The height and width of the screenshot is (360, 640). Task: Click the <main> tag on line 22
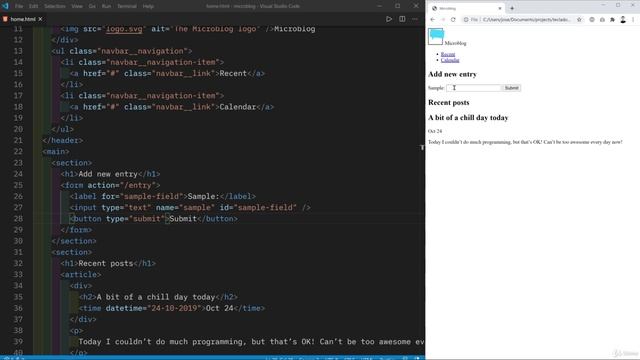click(x=56, y=152)
